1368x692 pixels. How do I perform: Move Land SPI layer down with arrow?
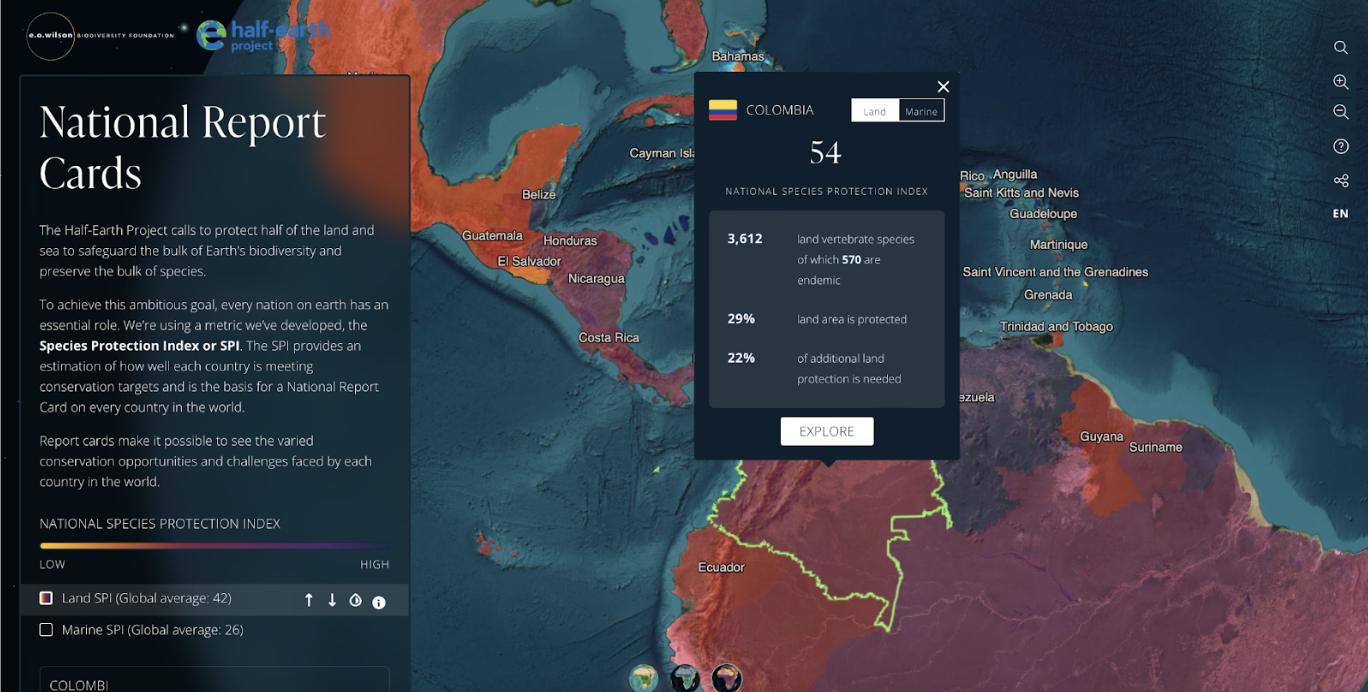point(332,600)
